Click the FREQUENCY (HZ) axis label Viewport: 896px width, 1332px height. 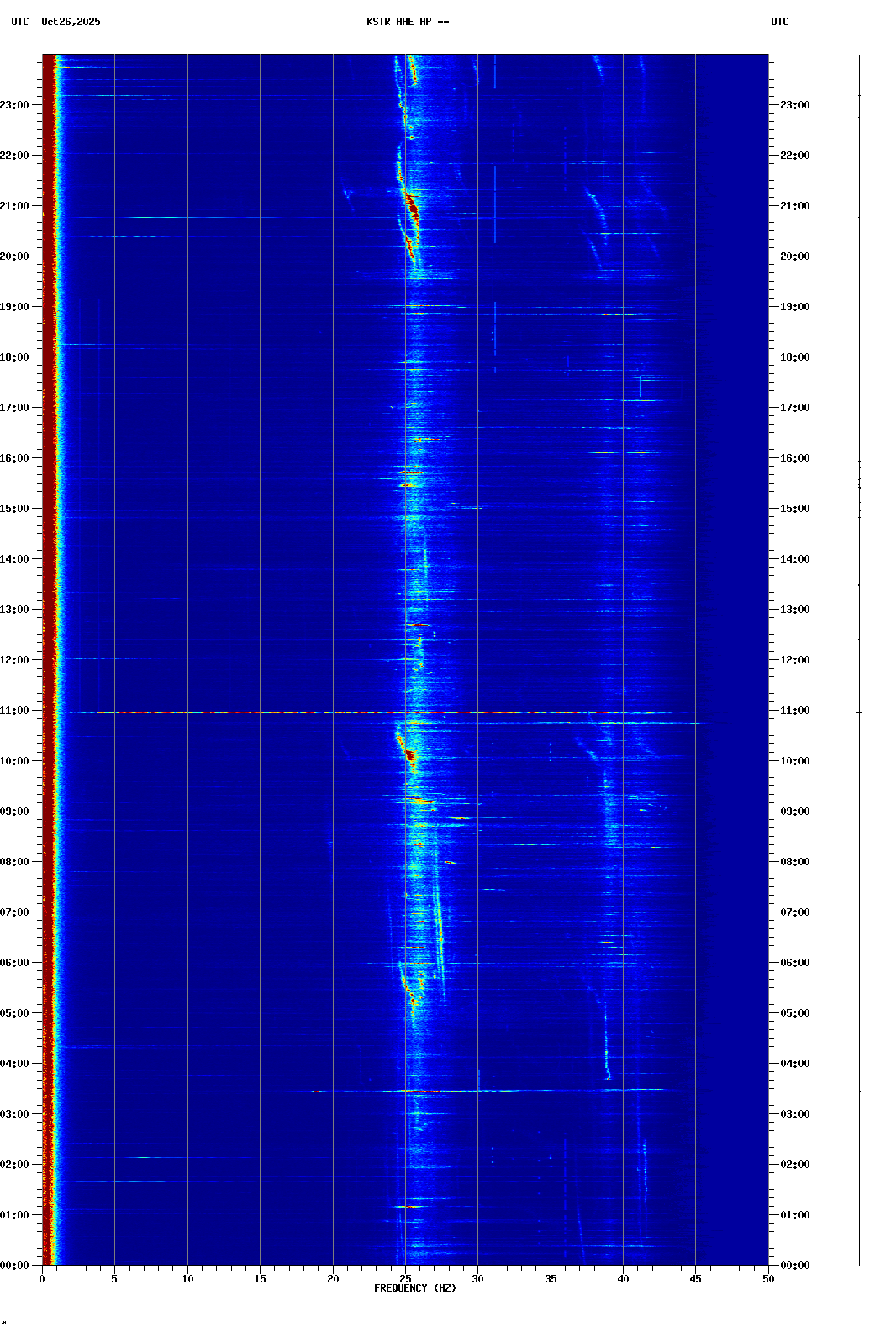(414, 1288)
